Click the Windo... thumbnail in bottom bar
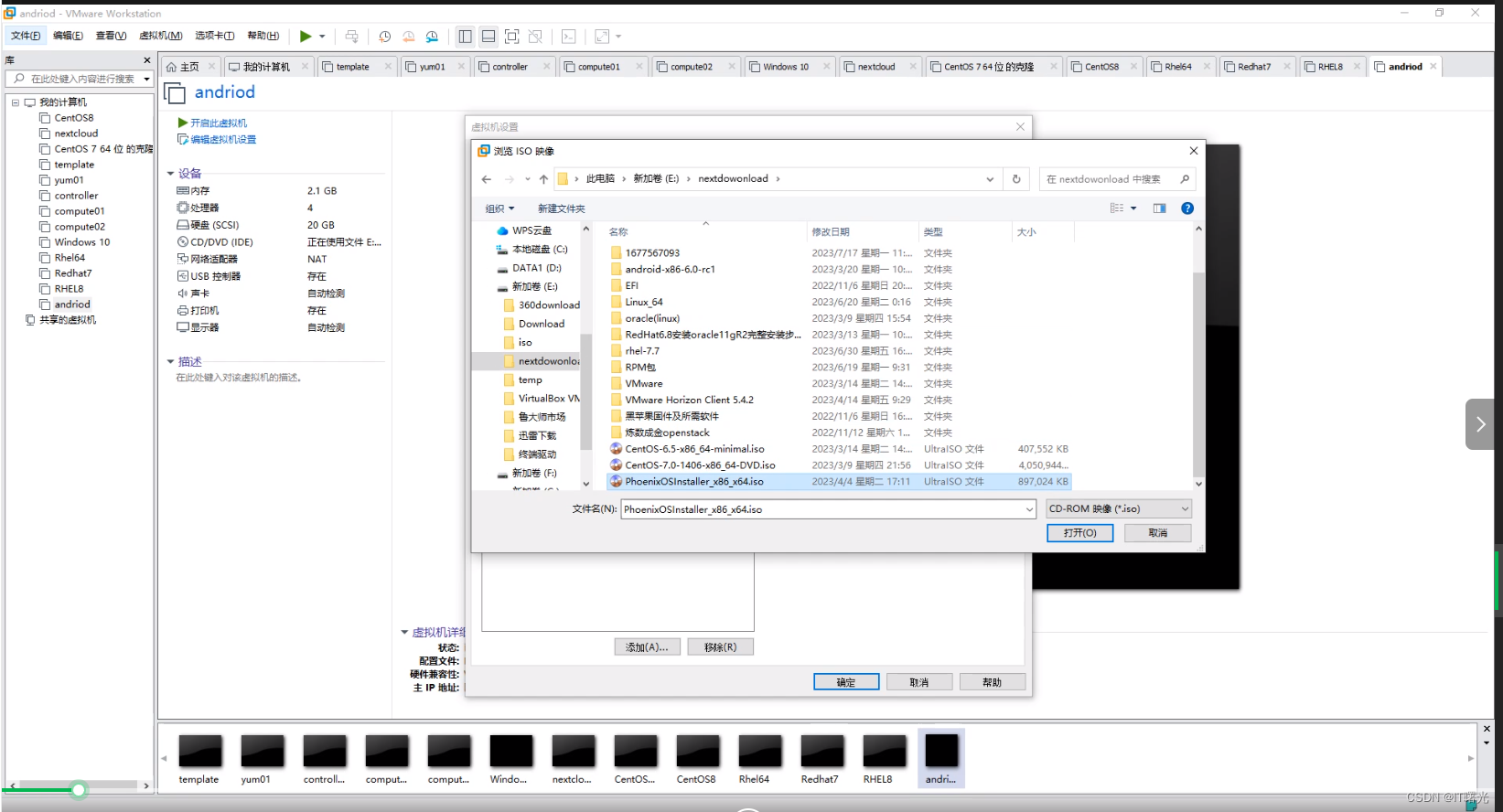The height and width of the screenshot is (812, 1503). (510, 759)
